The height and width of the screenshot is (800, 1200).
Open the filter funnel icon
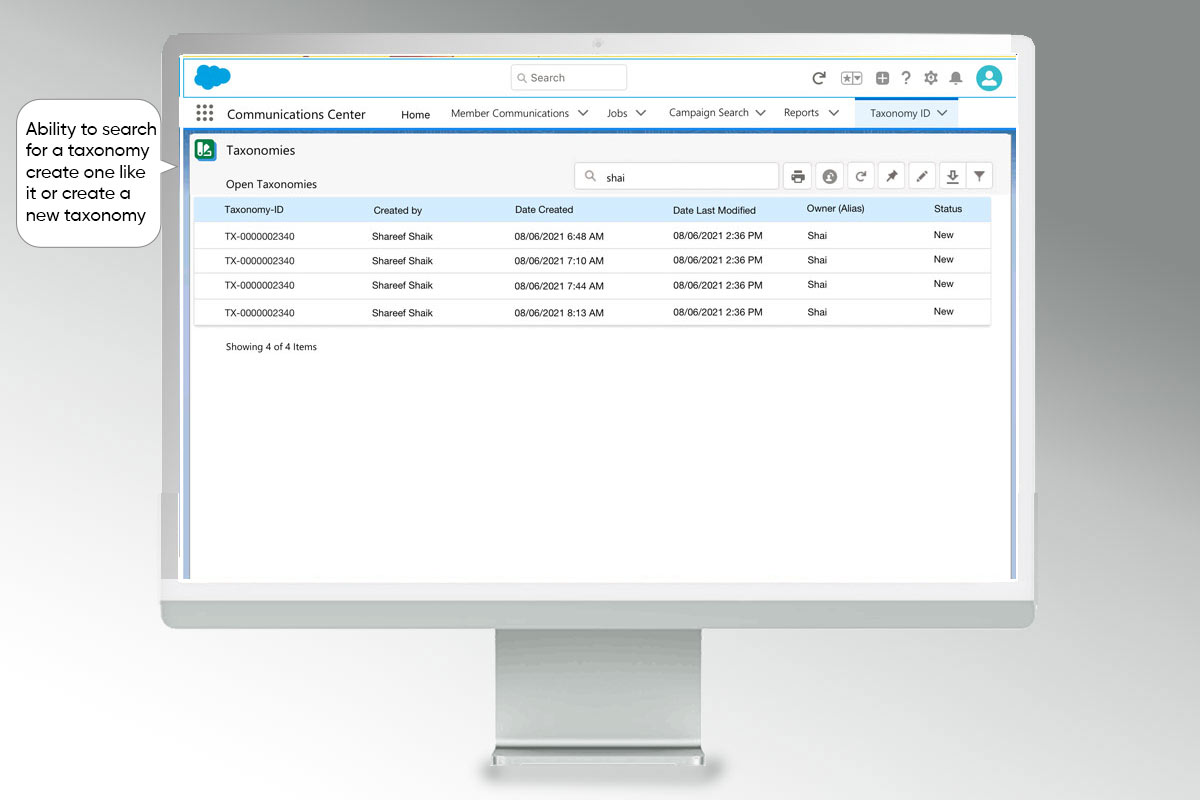pos(980,177)
